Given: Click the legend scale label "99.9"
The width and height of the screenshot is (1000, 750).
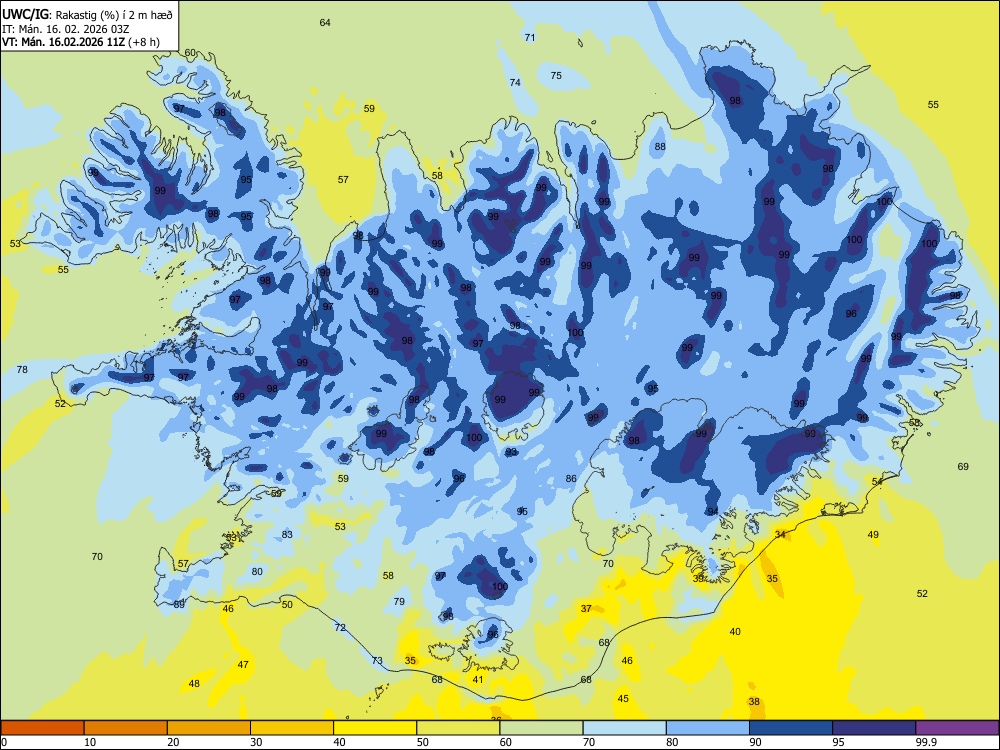Looking at the screenshot, I should pos(925,742).
